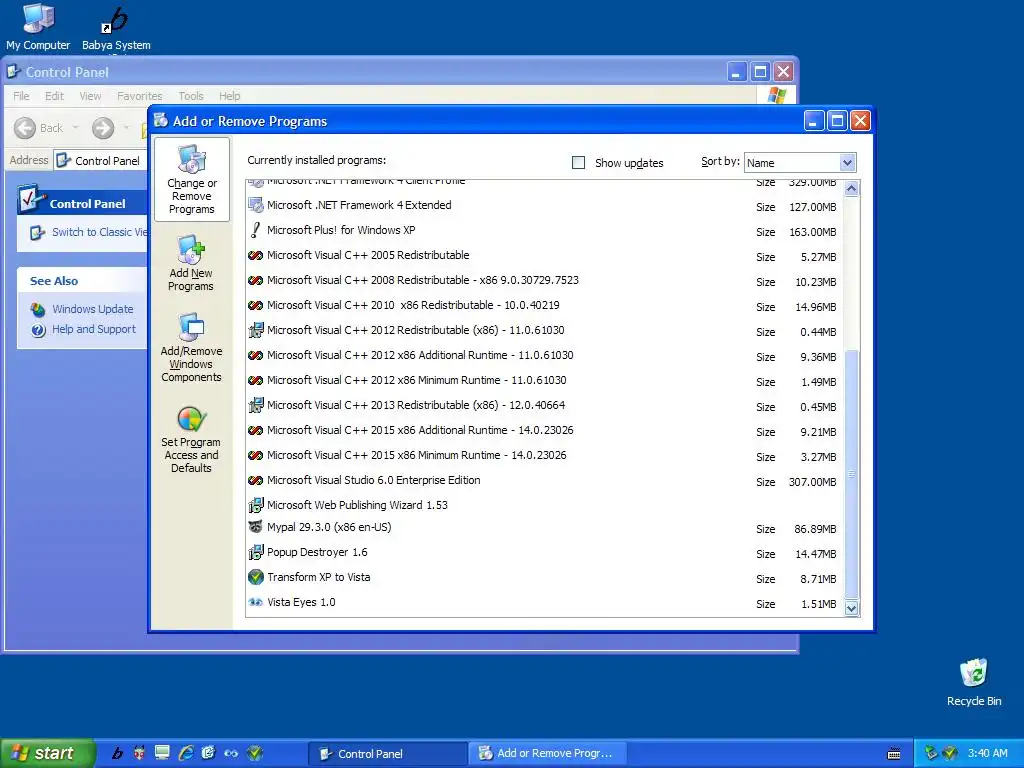
Task: Click the Windows Update link
Action: click(93, 310)
